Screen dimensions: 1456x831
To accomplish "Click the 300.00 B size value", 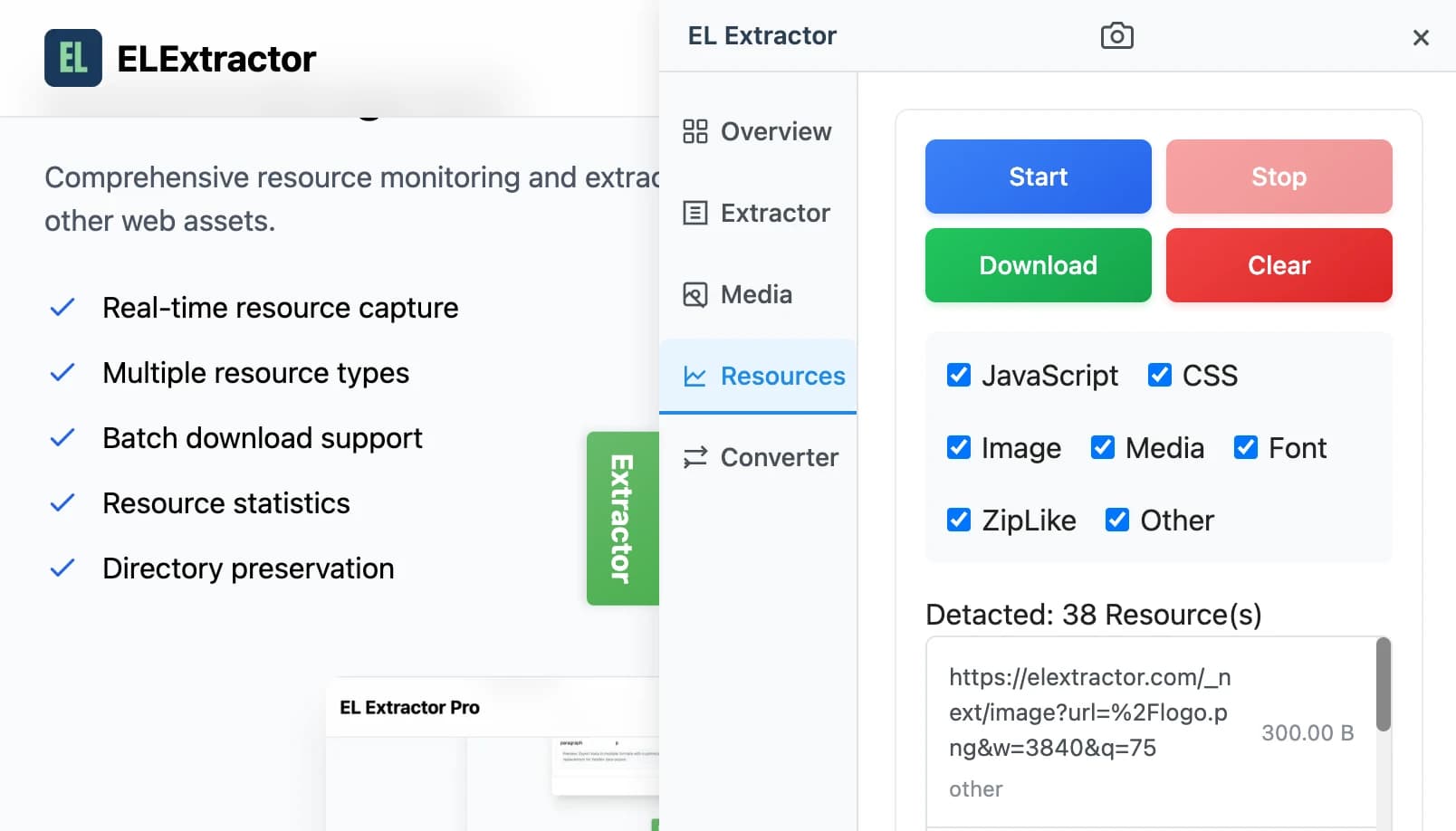I will pyautogui.click(x=1308, y=732).
